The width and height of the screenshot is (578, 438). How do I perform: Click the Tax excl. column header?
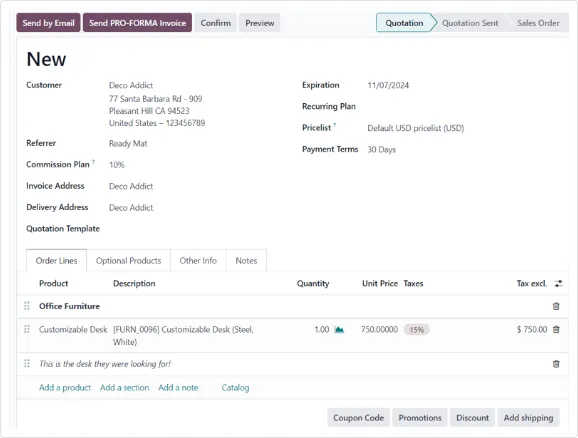click(532, 284)
